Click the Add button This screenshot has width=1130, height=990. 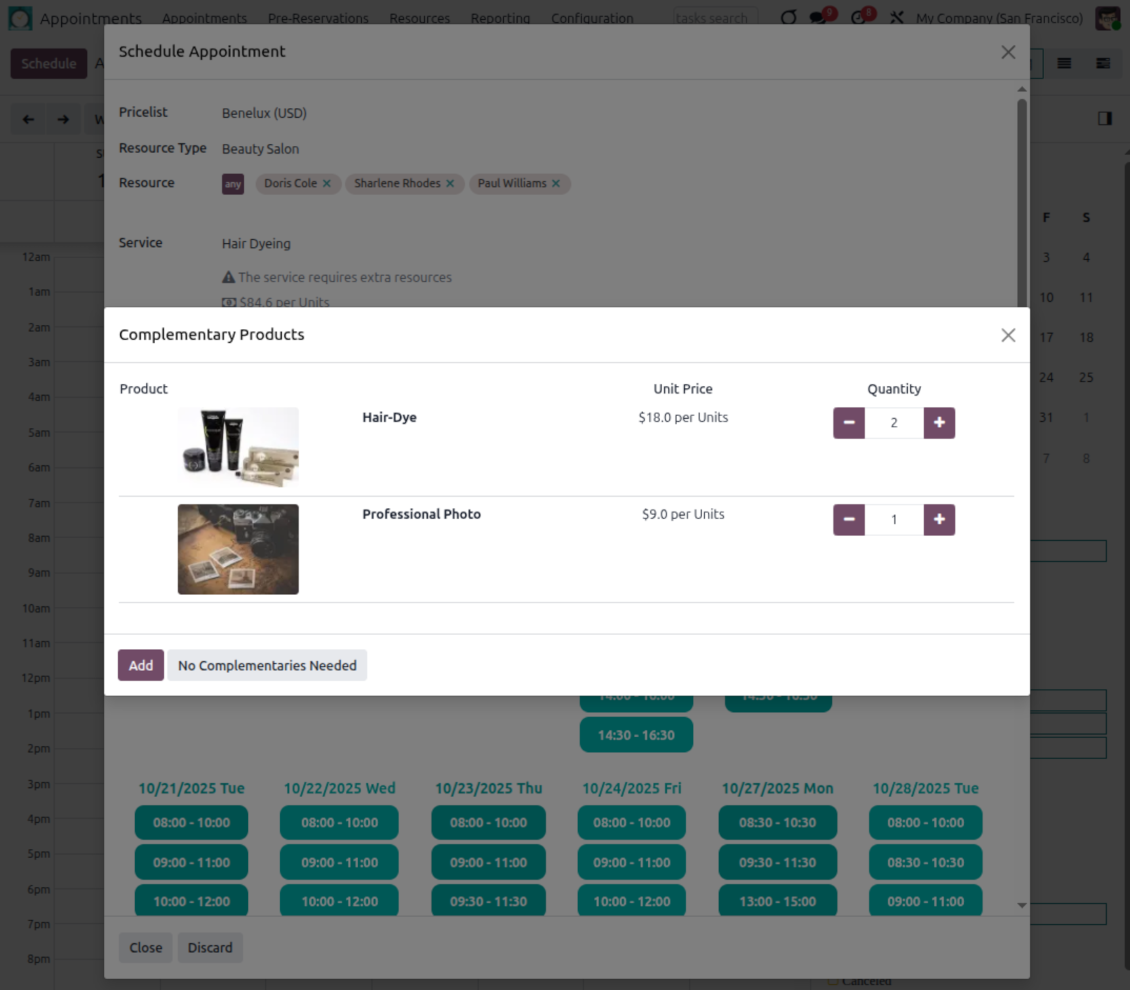click(141, 665)
